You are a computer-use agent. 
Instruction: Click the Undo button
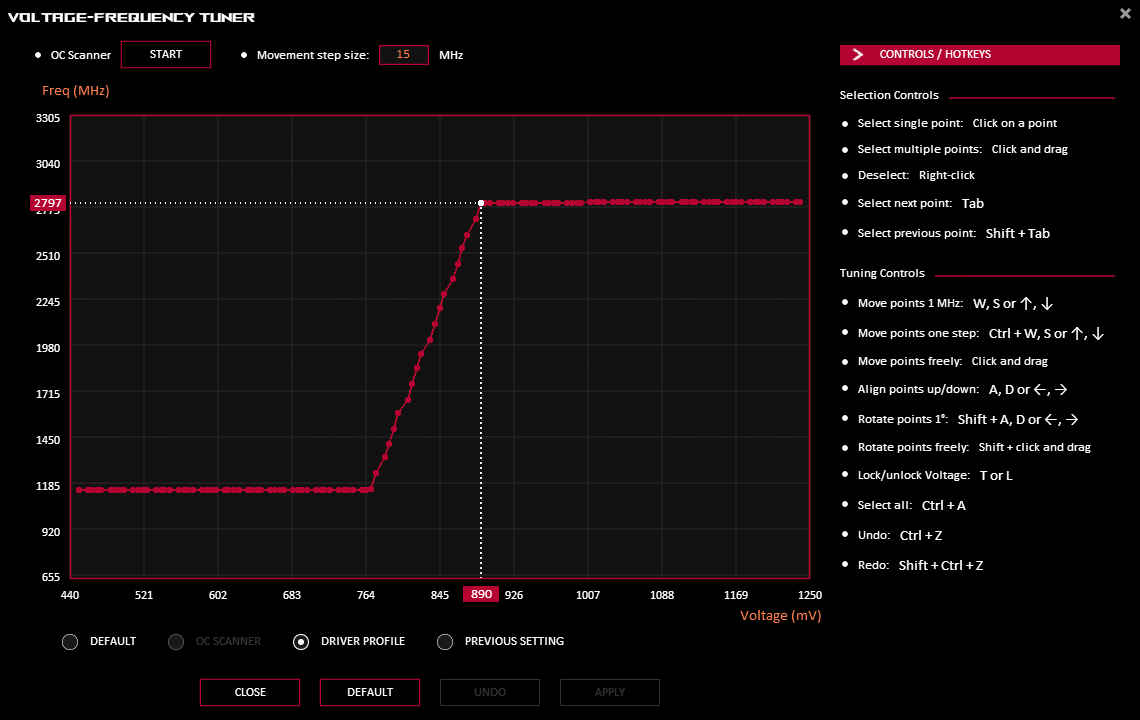[489, 692]
